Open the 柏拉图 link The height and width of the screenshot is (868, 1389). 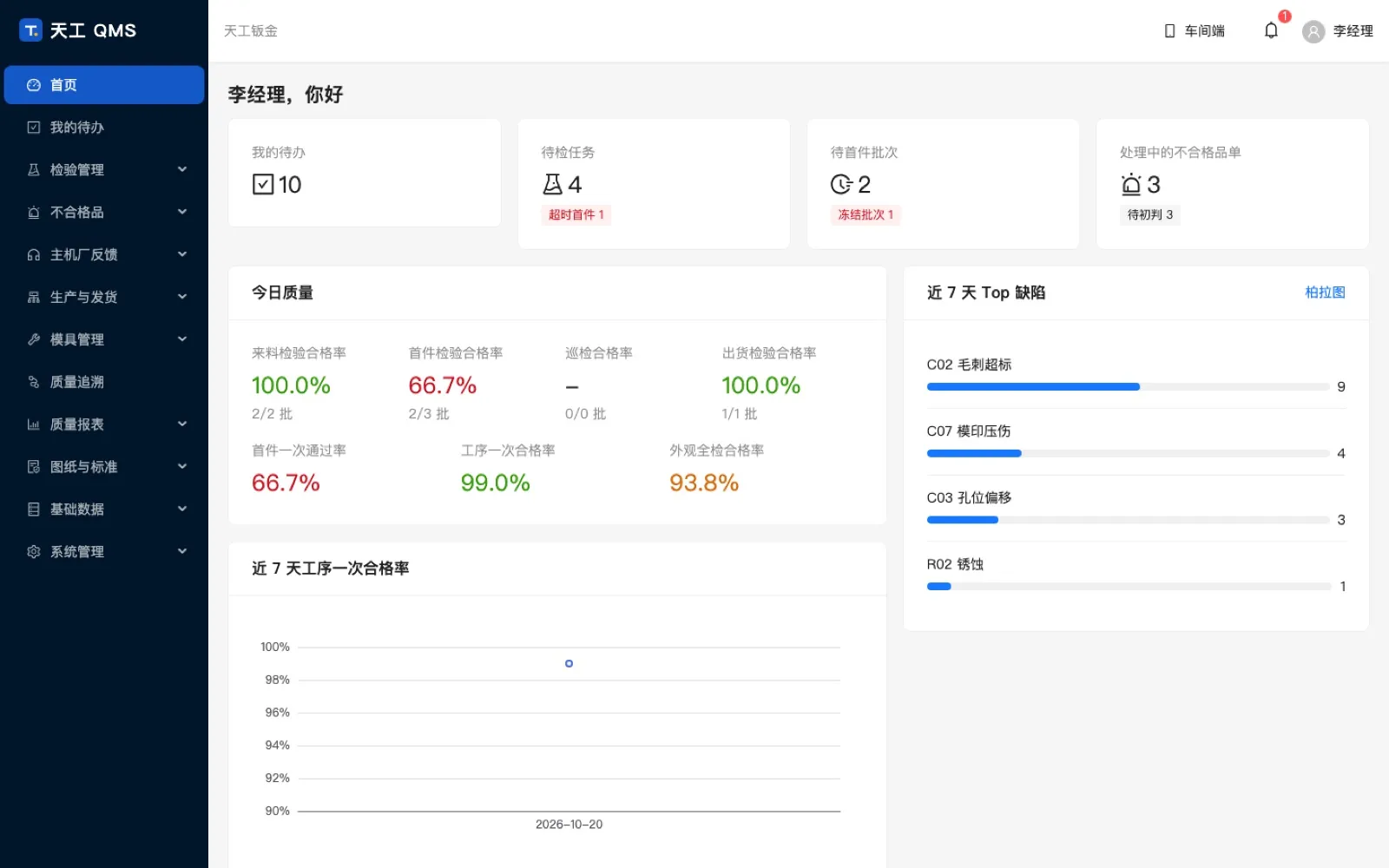[x=1325, y=293]
